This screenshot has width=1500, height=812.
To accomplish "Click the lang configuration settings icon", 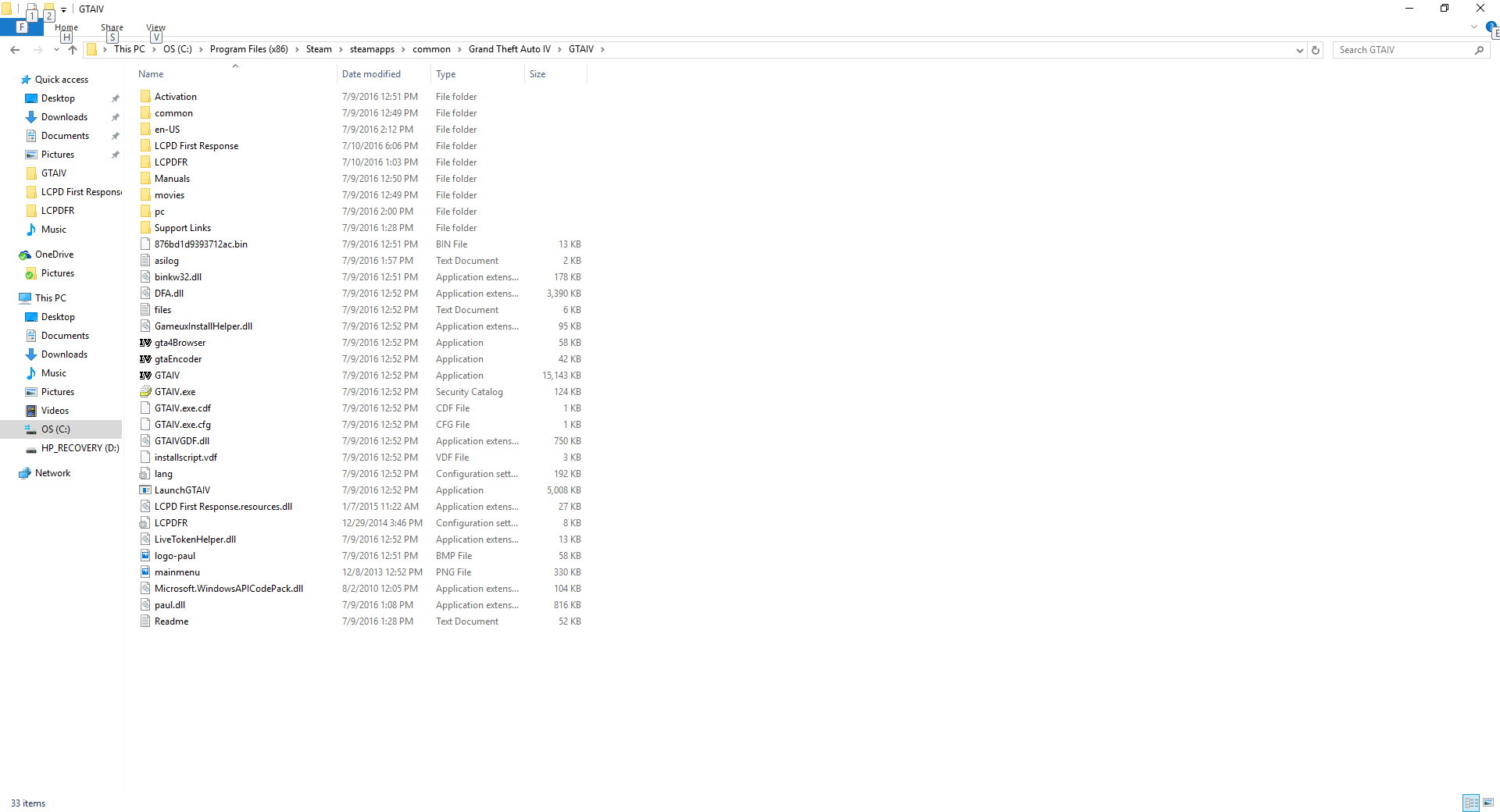I will (145, 474).
